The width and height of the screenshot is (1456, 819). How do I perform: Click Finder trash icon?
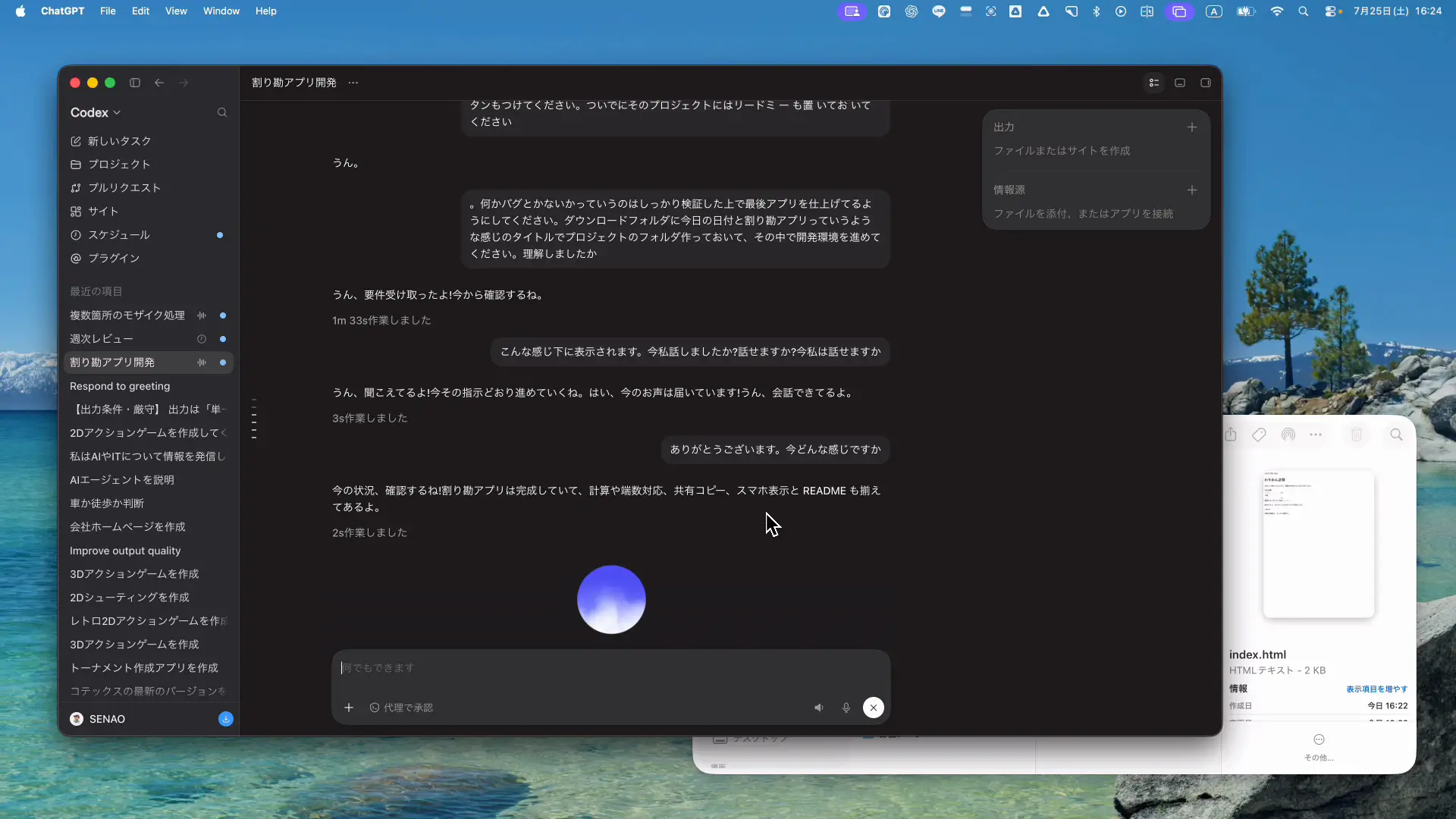(1357, 435)
